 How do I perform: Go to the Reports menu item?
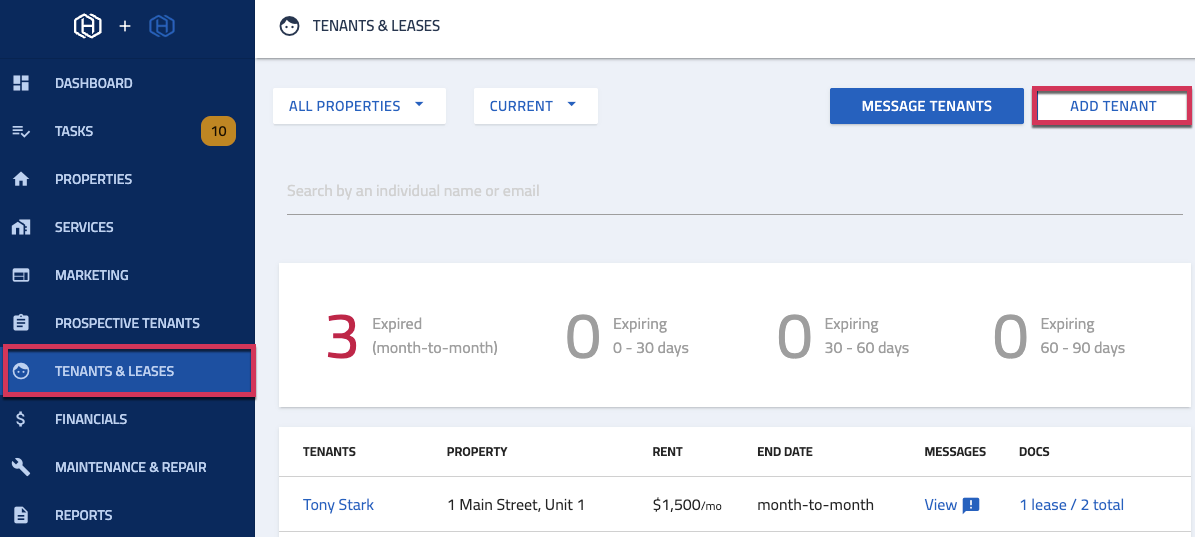click(83, 515)
